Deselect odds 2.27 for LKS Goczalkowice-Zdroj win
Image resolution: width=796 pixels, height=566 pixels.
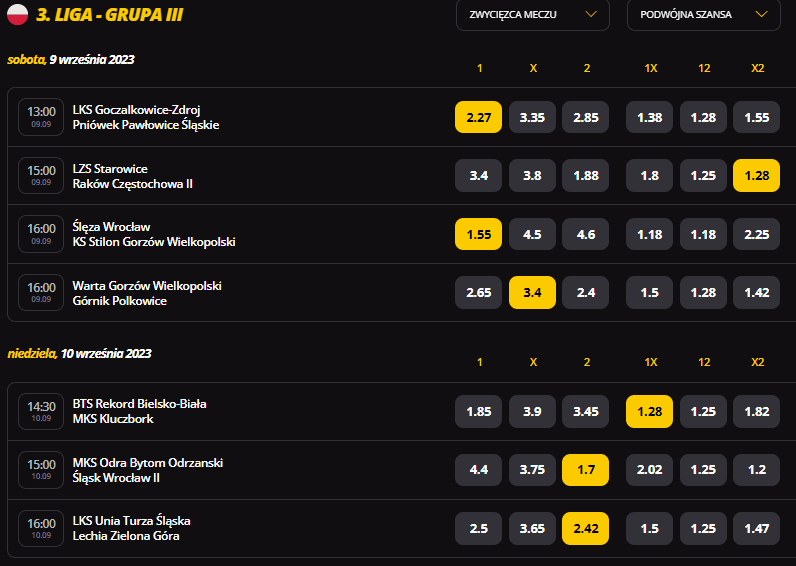pyautogui.click(x=478, y=117)
